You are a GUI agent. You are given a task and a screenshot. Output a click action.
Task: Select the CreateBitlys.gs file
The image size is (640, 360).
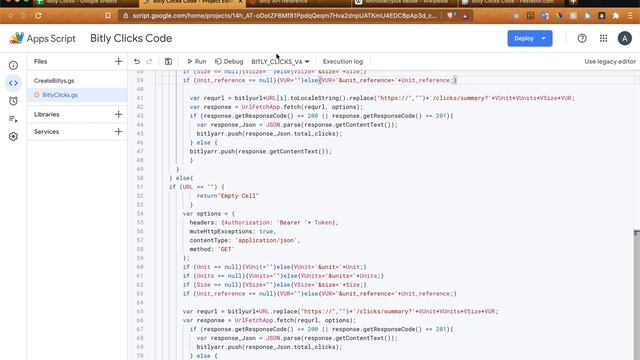54,81
